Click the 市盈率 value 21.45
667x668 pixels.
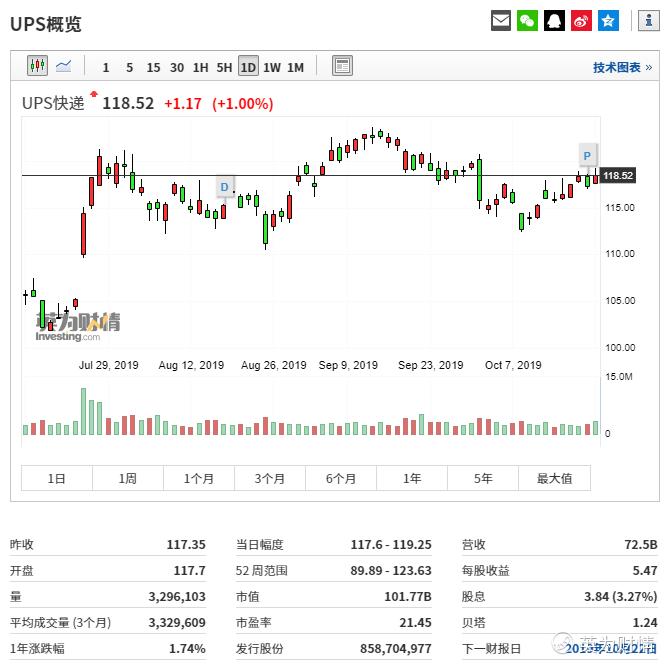coord(416,623)
